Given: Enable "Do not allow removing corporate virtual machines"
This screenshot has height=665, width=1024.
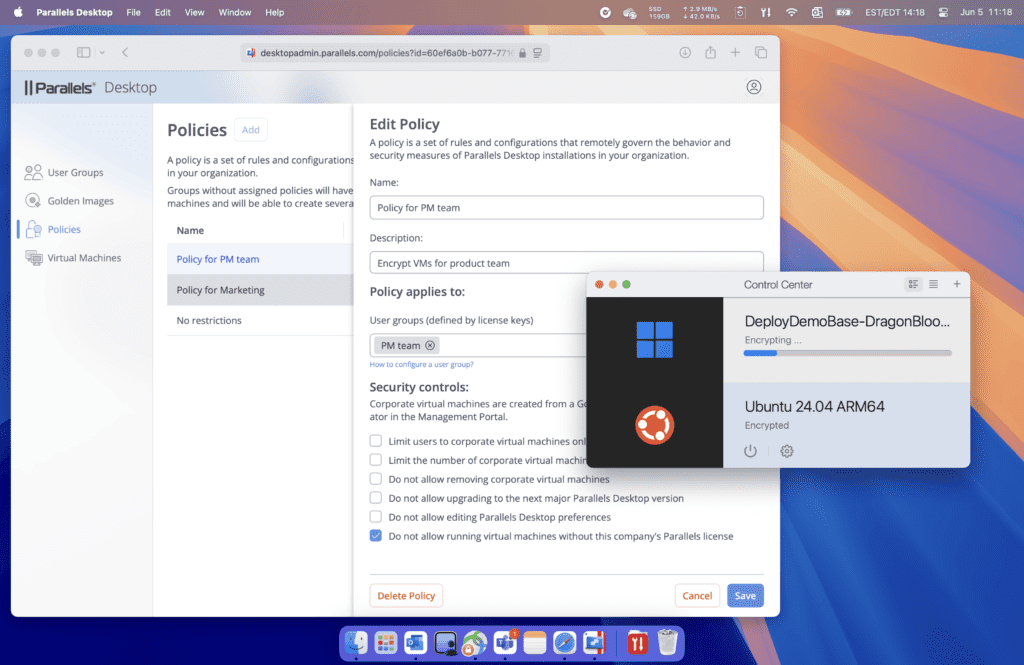Looking at the screenshot, I should point(375,479).
